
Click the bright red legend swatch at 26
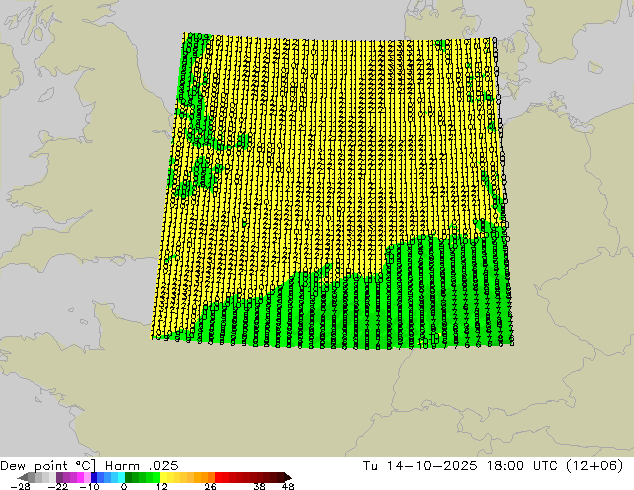pos(218,477)
